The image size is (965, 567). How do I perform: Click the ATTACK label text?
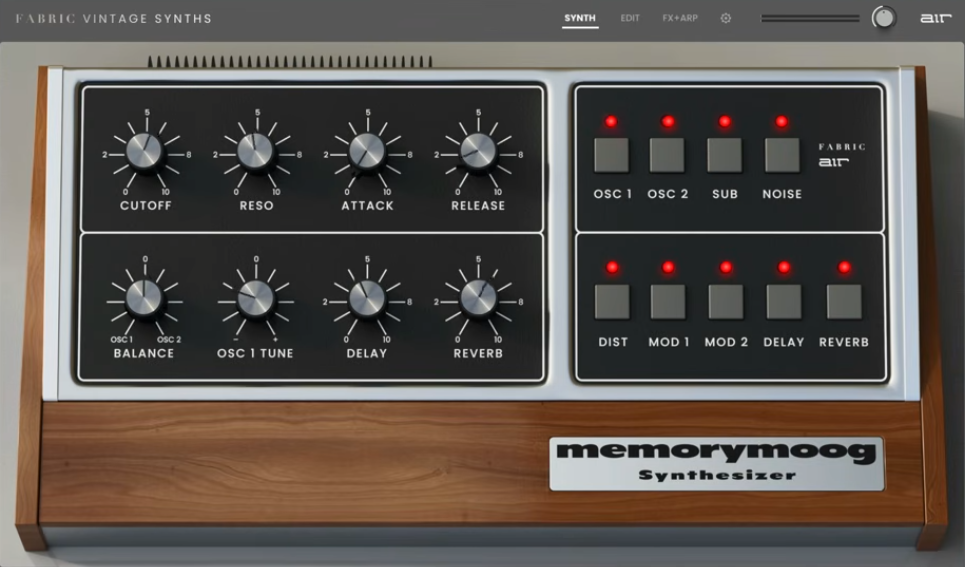pos(367,206)
